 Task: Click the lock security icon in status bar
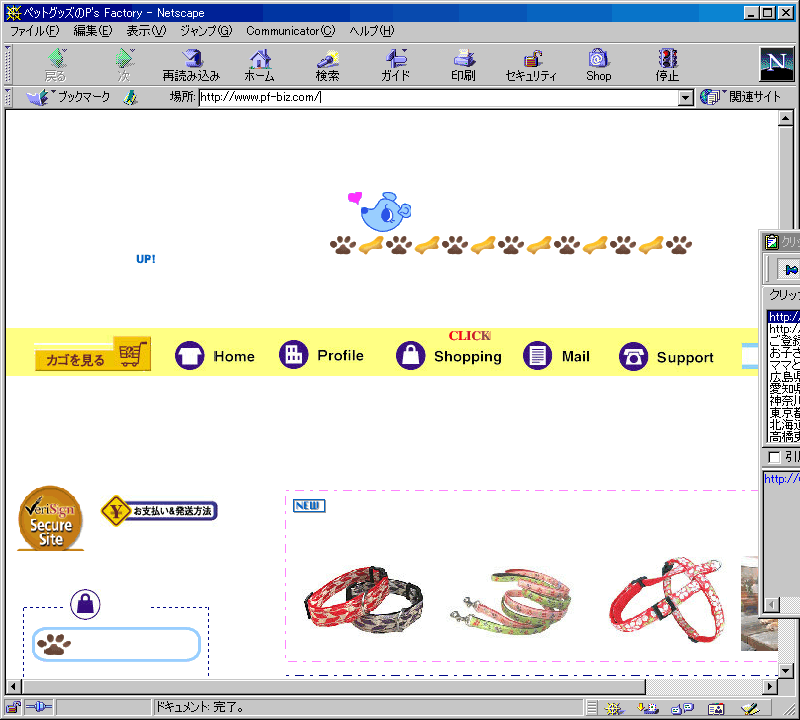click(13, 707)
